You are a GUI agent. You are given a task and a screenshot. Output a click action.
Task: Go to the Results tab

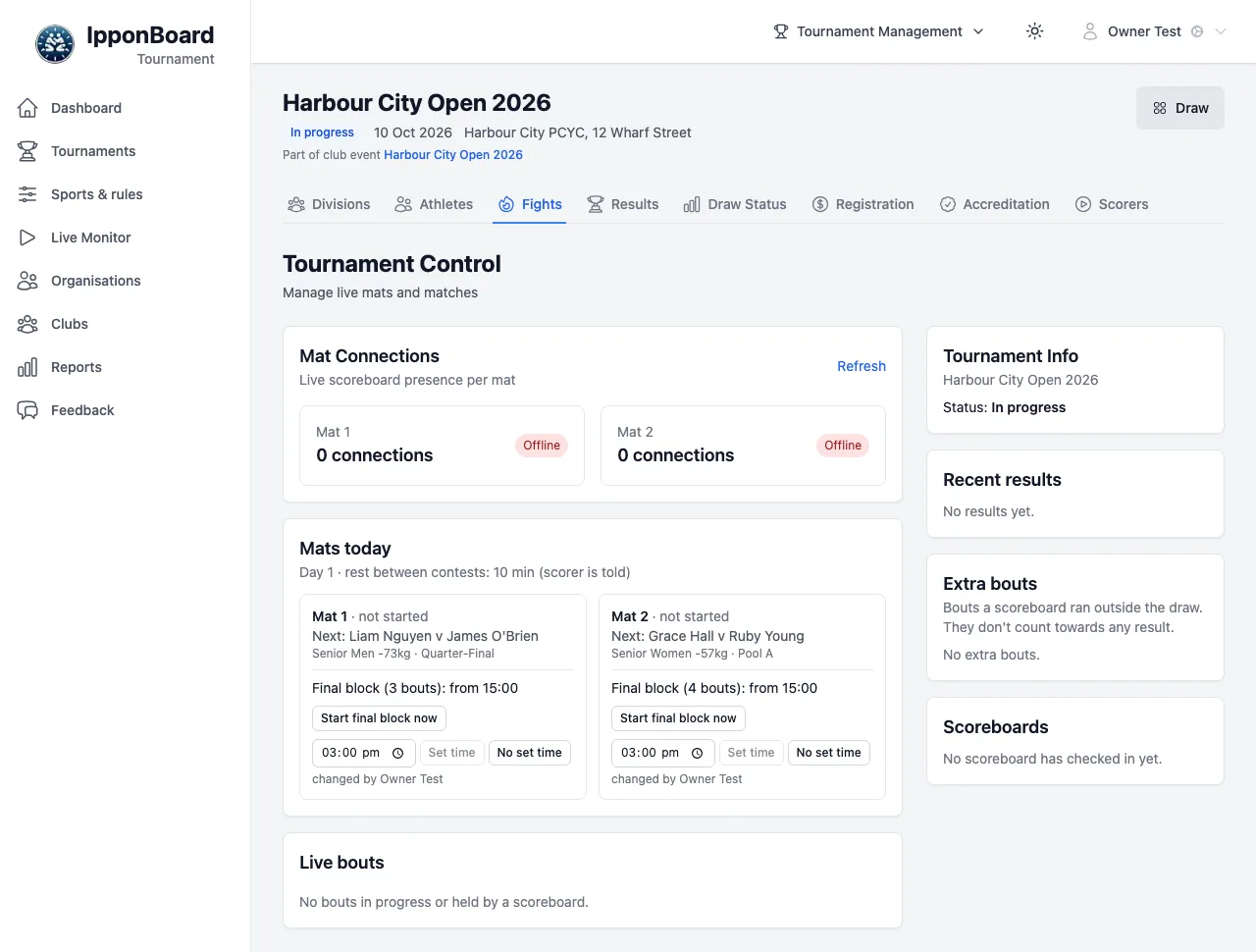623,204
